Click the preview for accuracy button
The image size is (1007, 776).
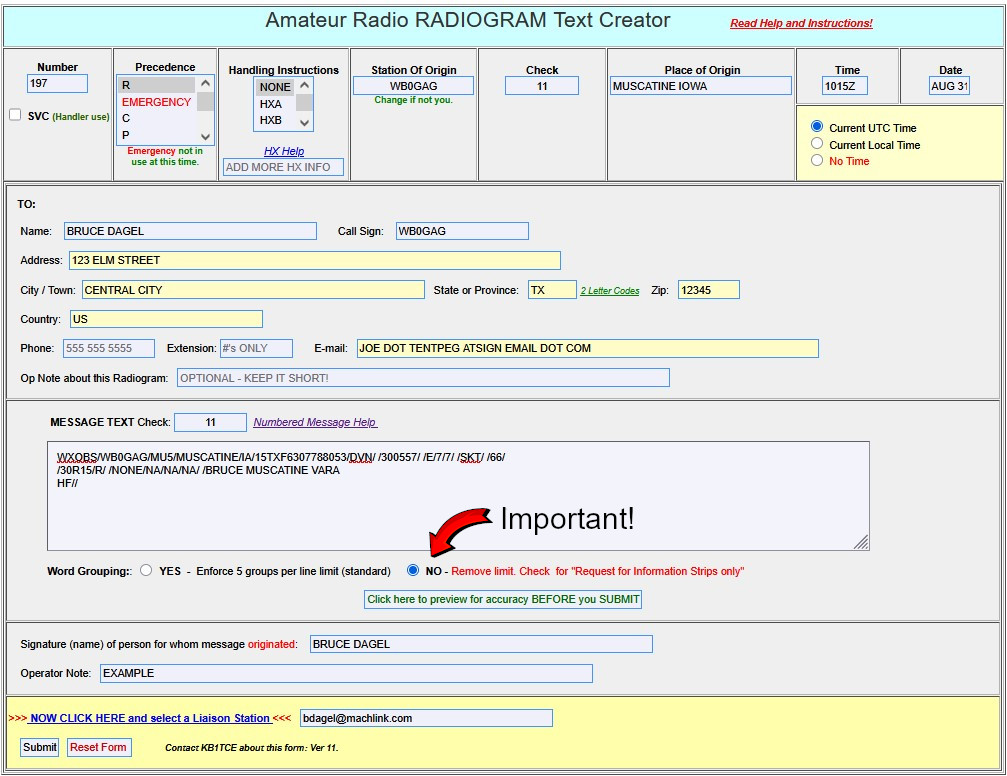(x=503, y=599)
